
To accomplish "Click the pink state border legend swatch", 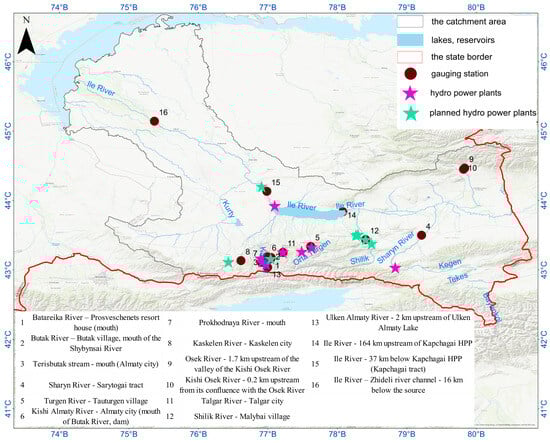I will coord(410,57).
